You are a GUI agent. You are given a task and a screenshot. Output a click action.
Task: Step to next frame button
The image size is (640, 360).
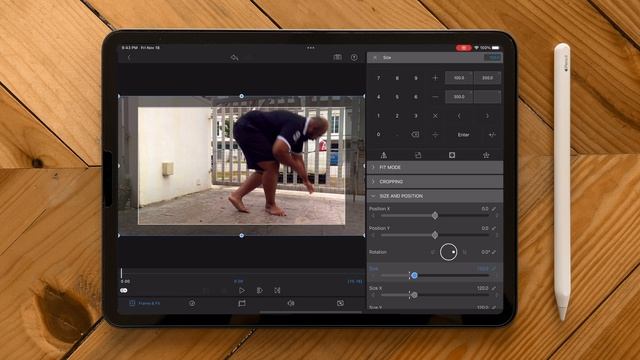pos(260,290)
